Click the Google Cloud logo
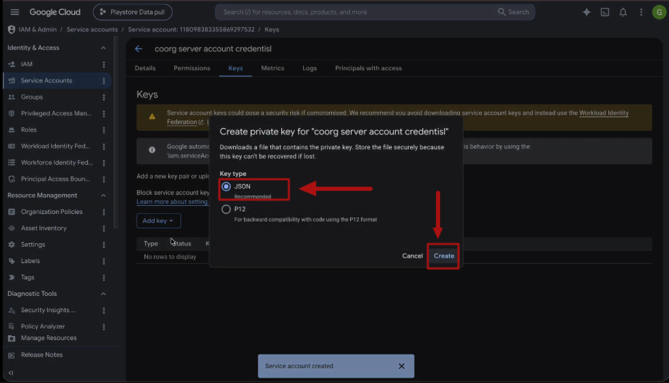Viewport: 669px width, 383px height. [55, 12]
